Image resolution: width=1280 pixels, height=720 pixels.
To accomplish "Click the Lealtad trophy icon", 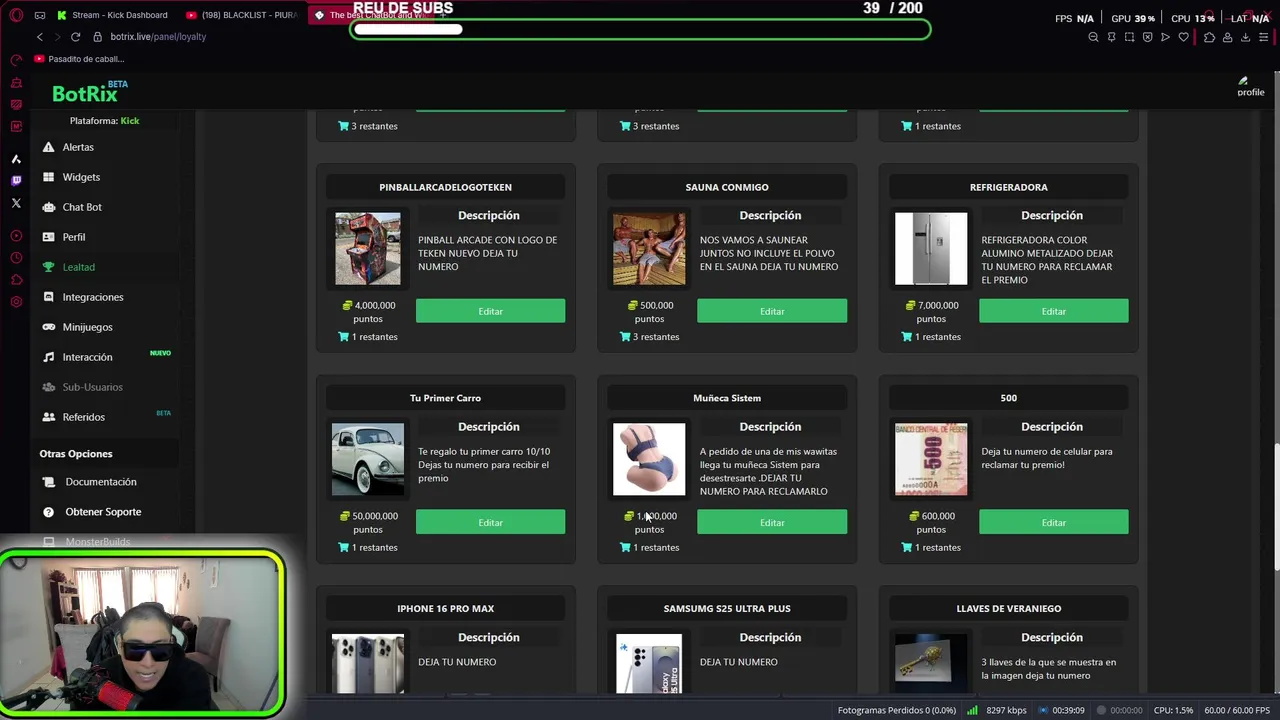I will (x=48, y=267).
